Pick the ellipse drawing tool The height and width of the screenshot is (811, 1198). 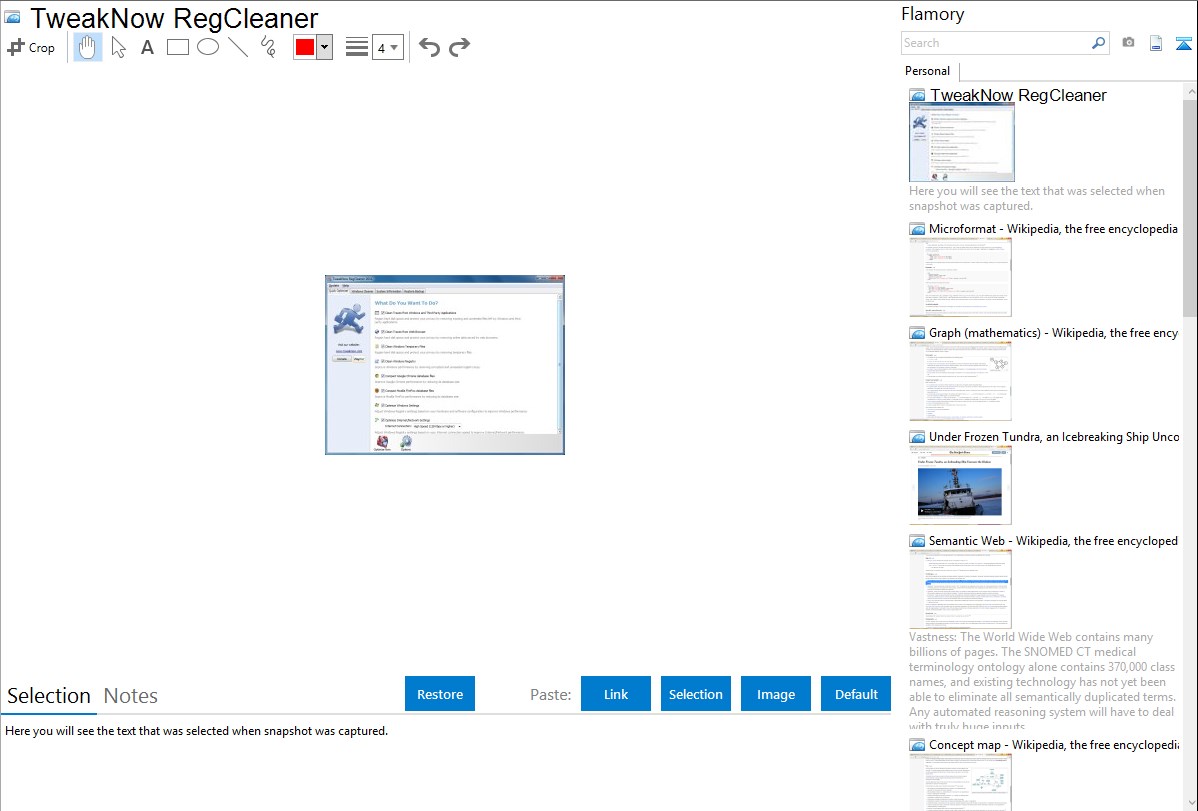point(208,47)
